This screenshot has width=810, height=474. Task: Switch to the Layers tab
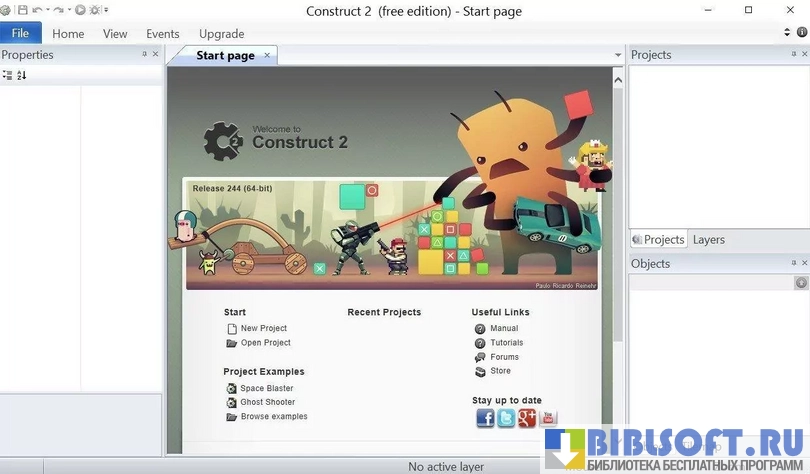(x=708, y=240)
